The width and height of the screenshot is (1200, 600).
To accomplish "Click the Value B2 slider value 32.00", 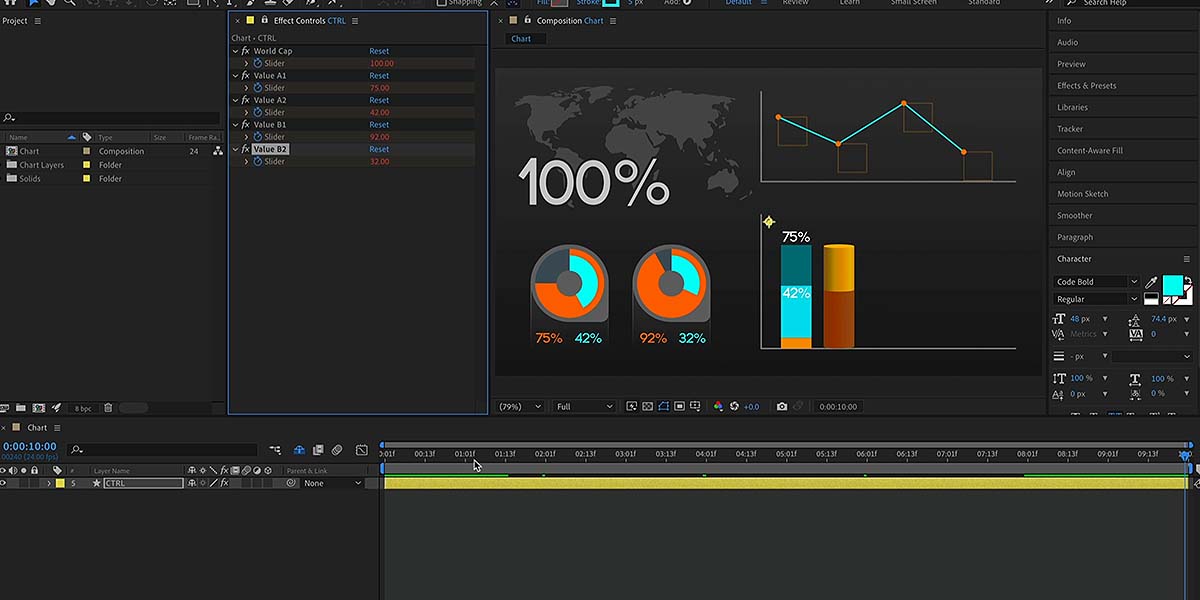I will pos(379,161).
